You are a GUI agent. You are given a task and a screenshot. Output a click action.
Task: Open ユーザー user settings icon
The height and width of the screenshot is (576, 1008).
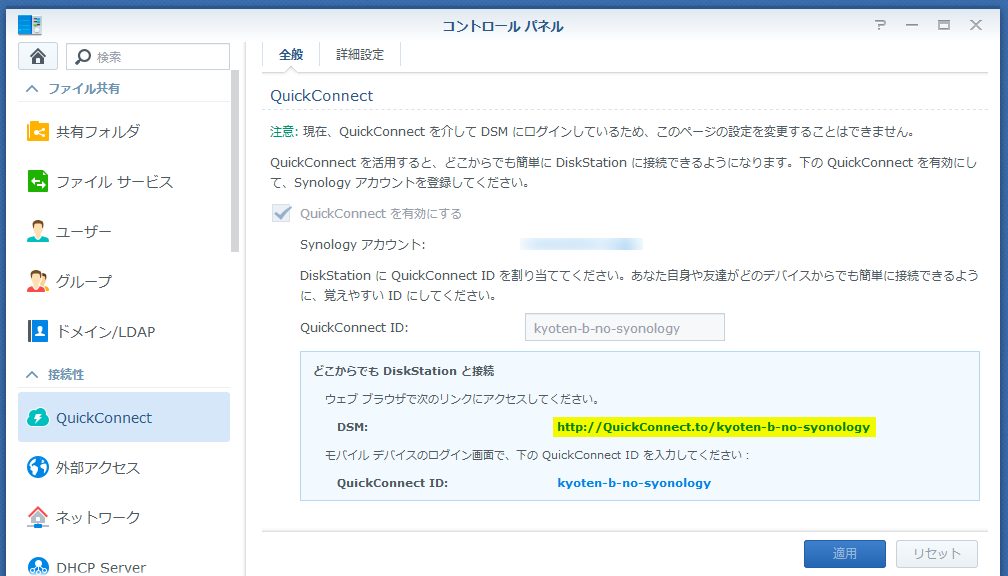pyautogui.click(x=38, y=231)
